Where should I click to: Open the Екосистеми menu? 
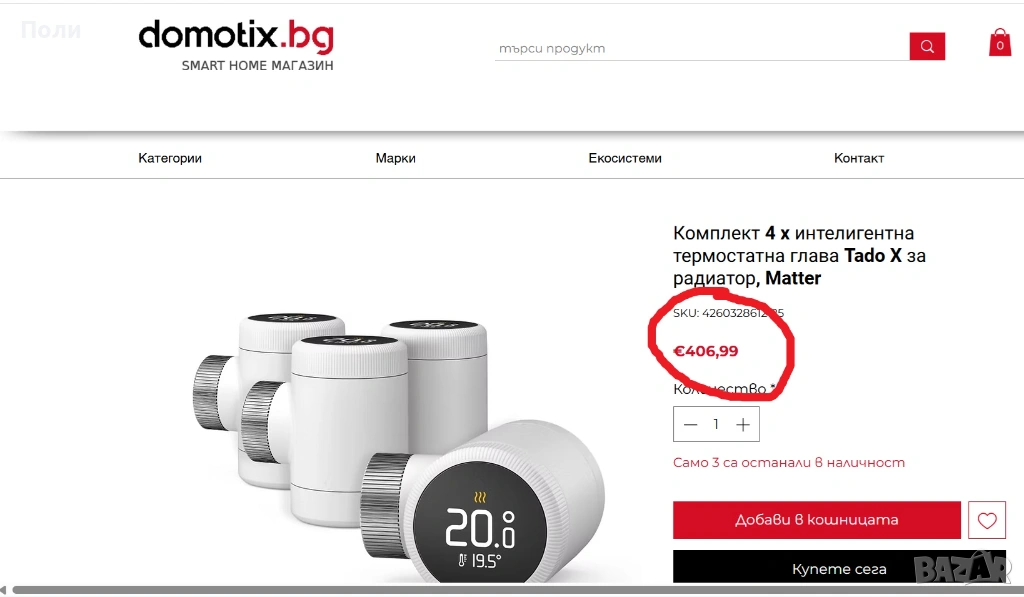point(625,158)
